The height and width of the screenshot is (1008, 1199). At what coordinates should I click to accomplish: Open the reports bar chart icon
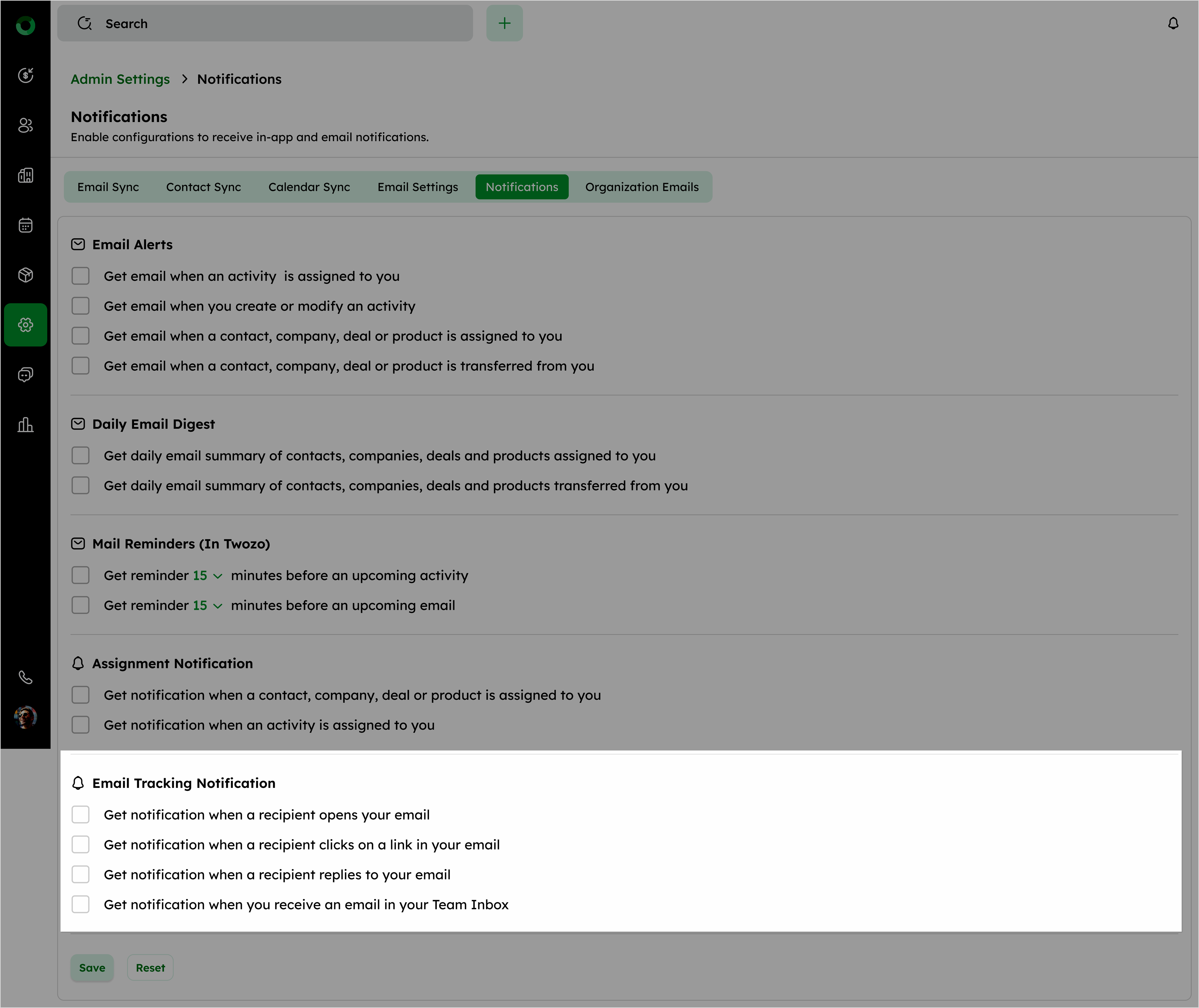[x=25, y=425]
